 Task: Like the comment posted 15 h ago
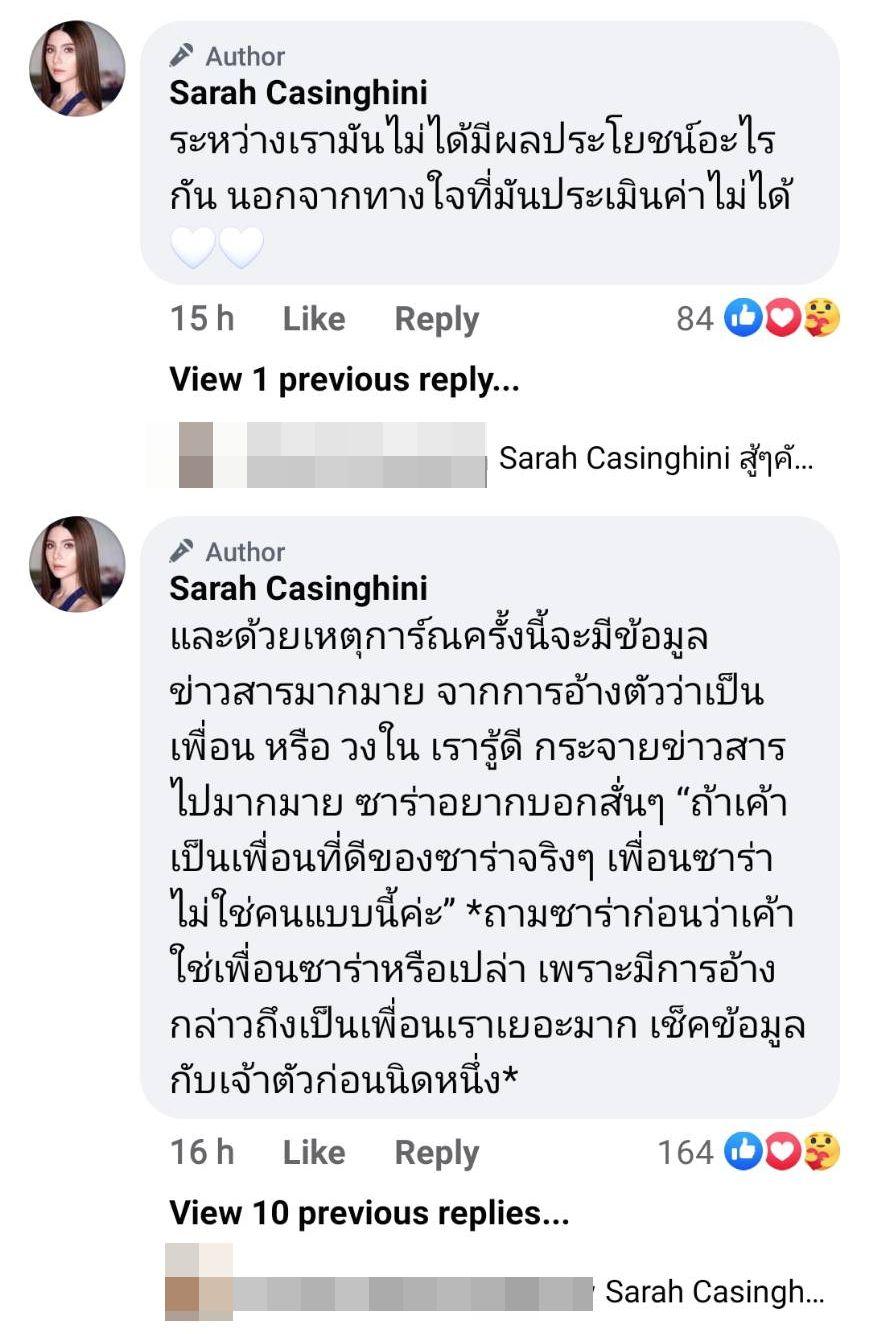313,319
